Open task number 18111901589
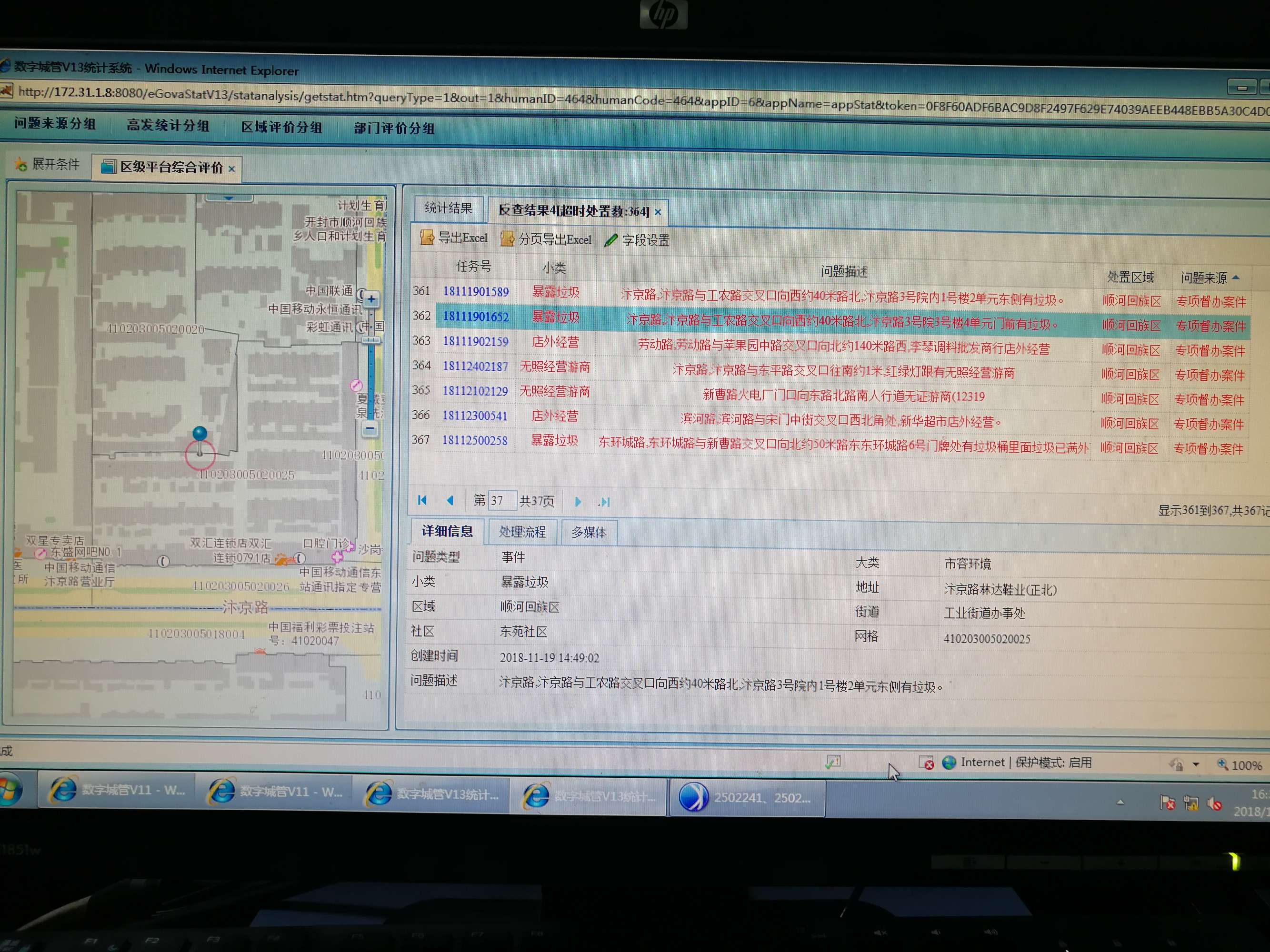 475,291
